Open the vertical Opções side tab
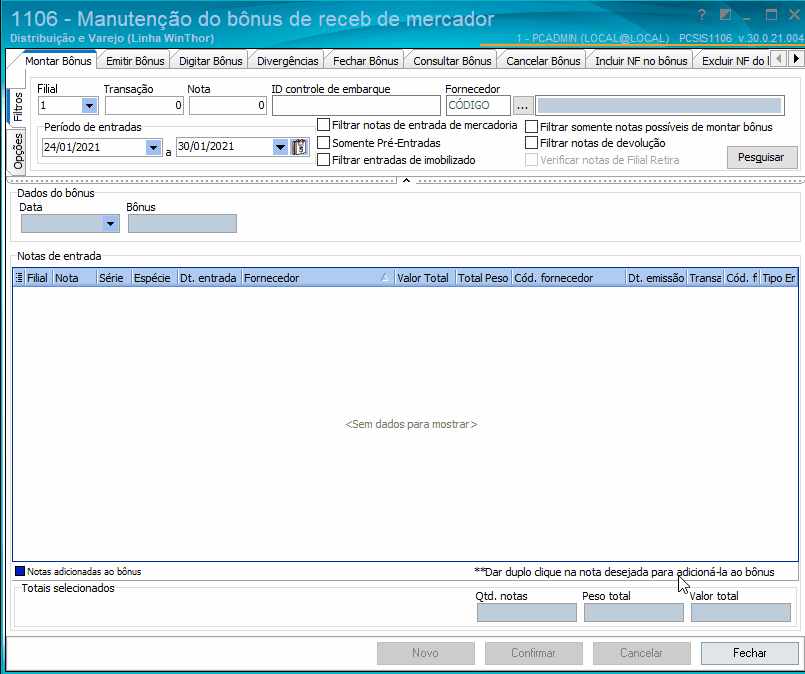 coord(18,151)
